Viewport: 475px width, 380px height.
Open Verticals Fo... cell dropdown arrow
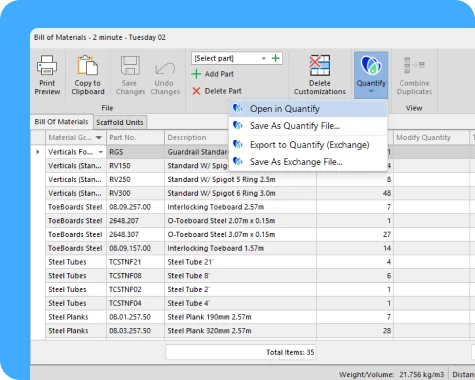coord(100,152)
